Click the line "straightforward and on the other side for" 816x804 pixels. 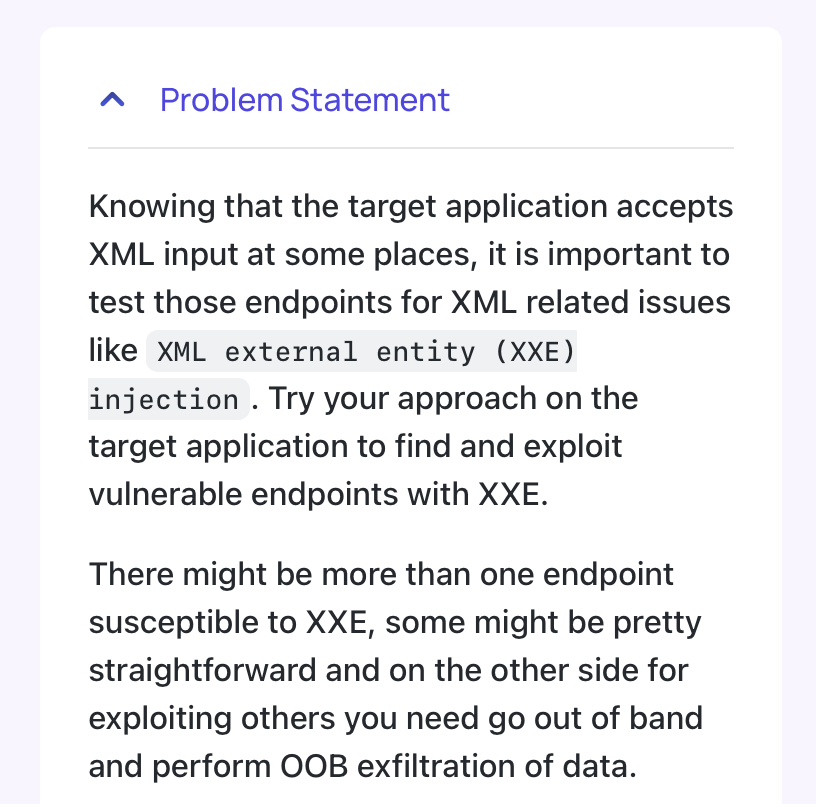(389, 670)
